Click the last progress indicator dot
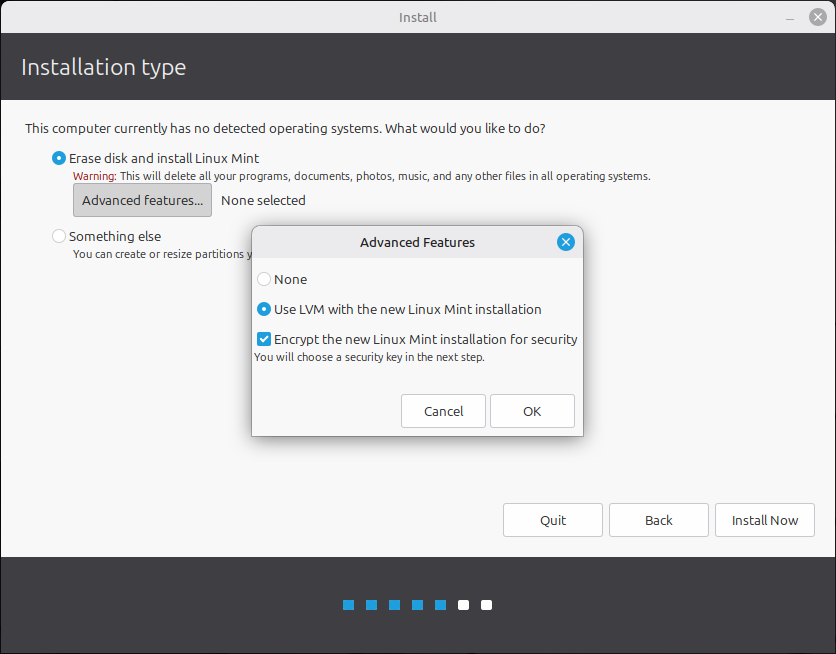This screenshot has height=654, width=836. point(486,605)
